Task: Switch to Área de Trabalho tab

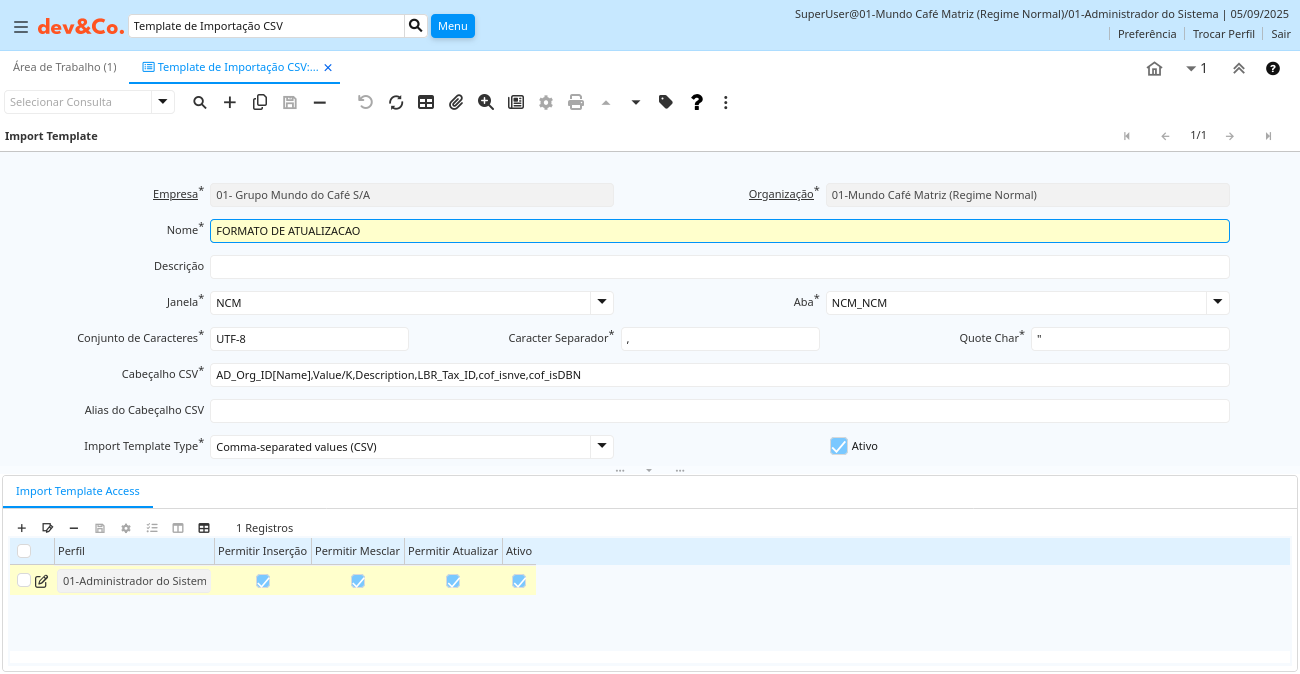Action: [x=64, y=67]
